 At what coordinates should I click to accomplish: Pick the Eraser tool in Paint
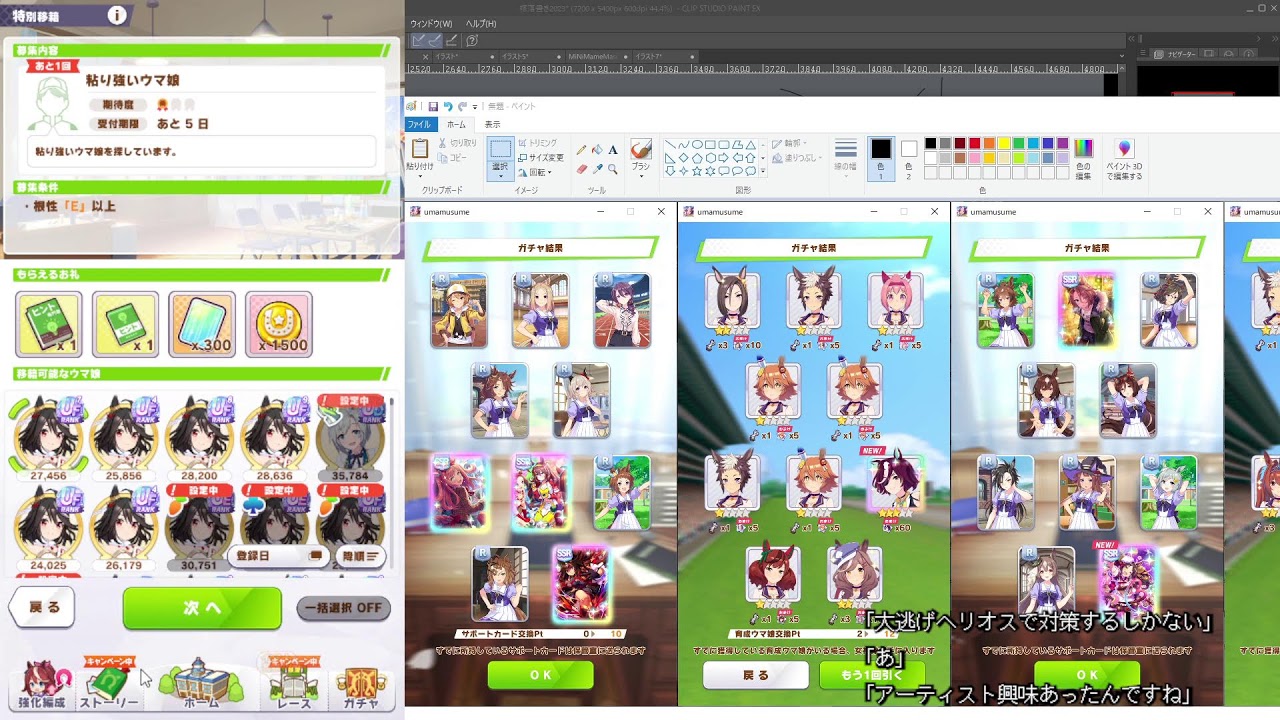(582, 169)
